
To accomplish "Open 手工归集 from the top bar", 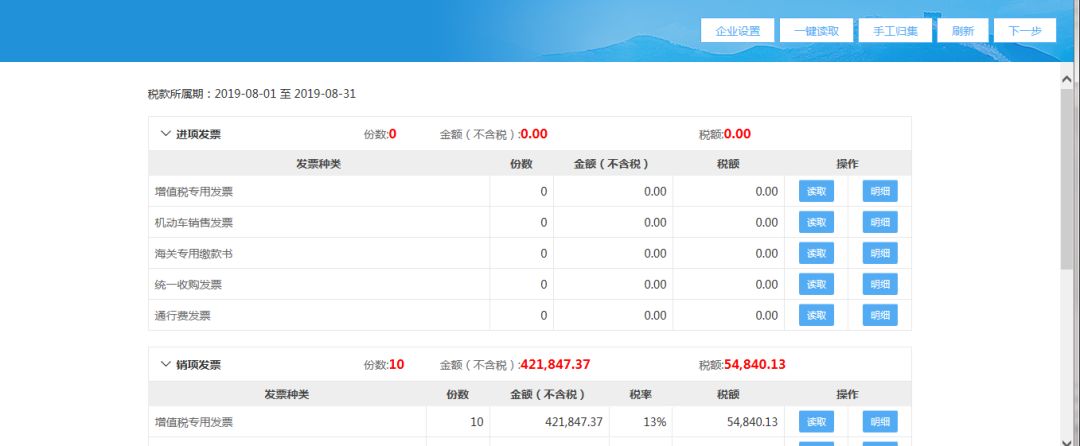I will tap(895, 31).
